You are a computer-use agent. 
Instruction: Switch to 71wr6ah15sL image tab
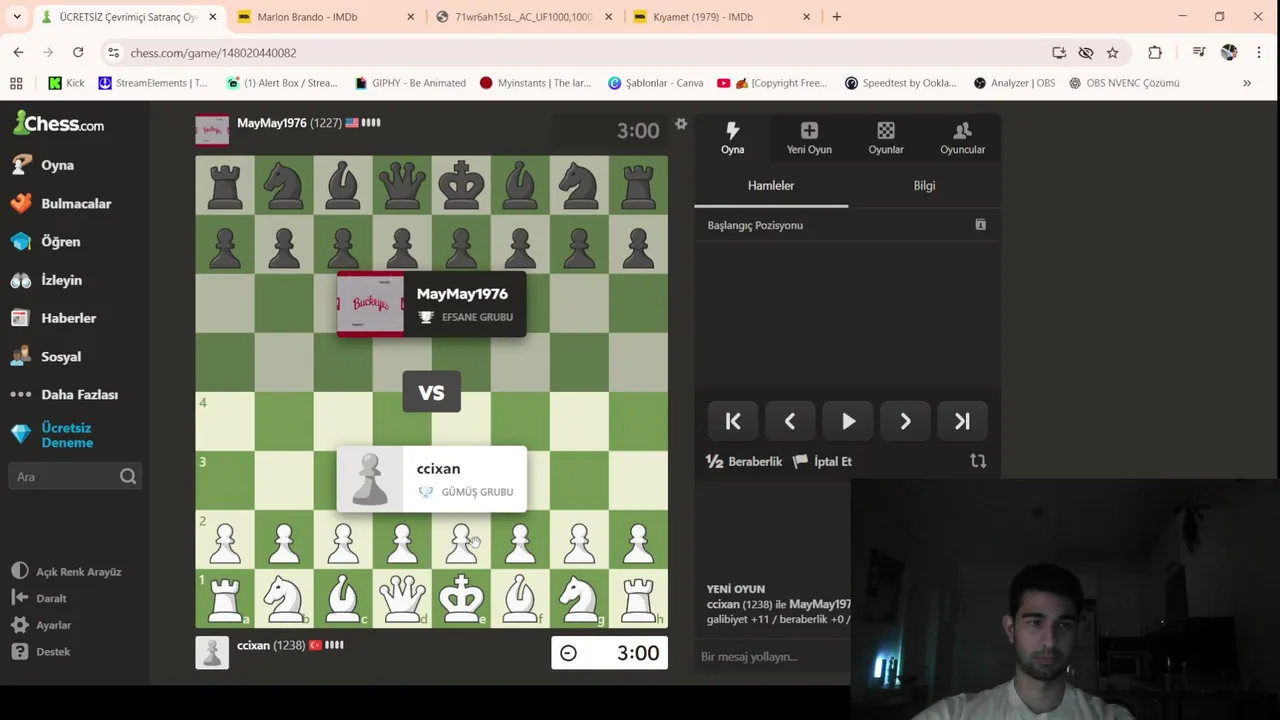(525, 17)
